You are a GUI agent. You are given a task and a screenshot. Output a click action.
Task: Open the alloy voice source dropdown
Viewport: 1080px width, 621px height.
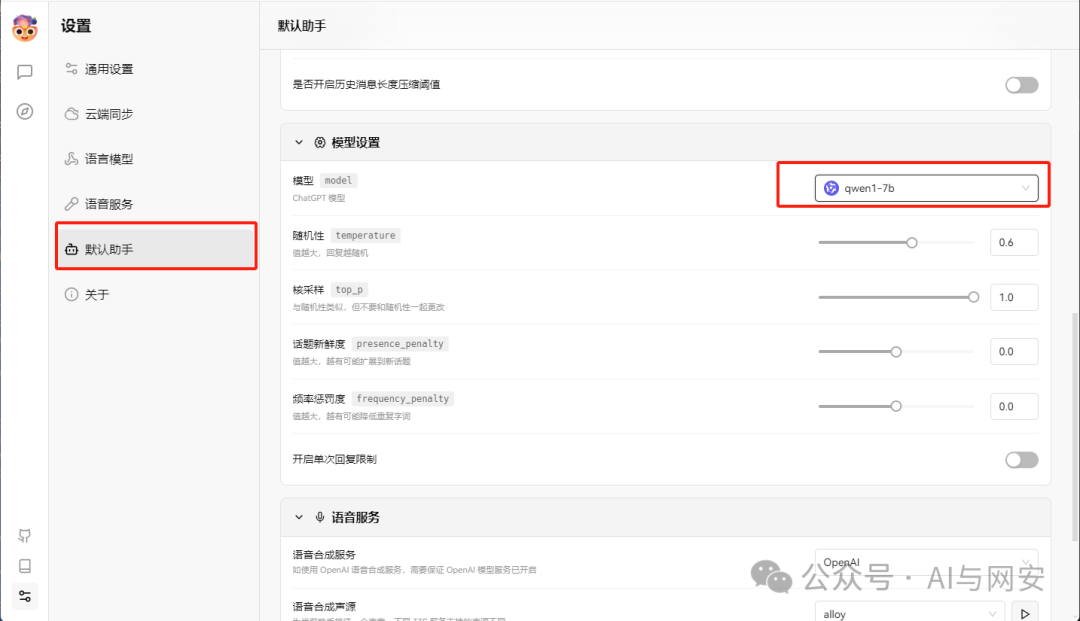910,613
